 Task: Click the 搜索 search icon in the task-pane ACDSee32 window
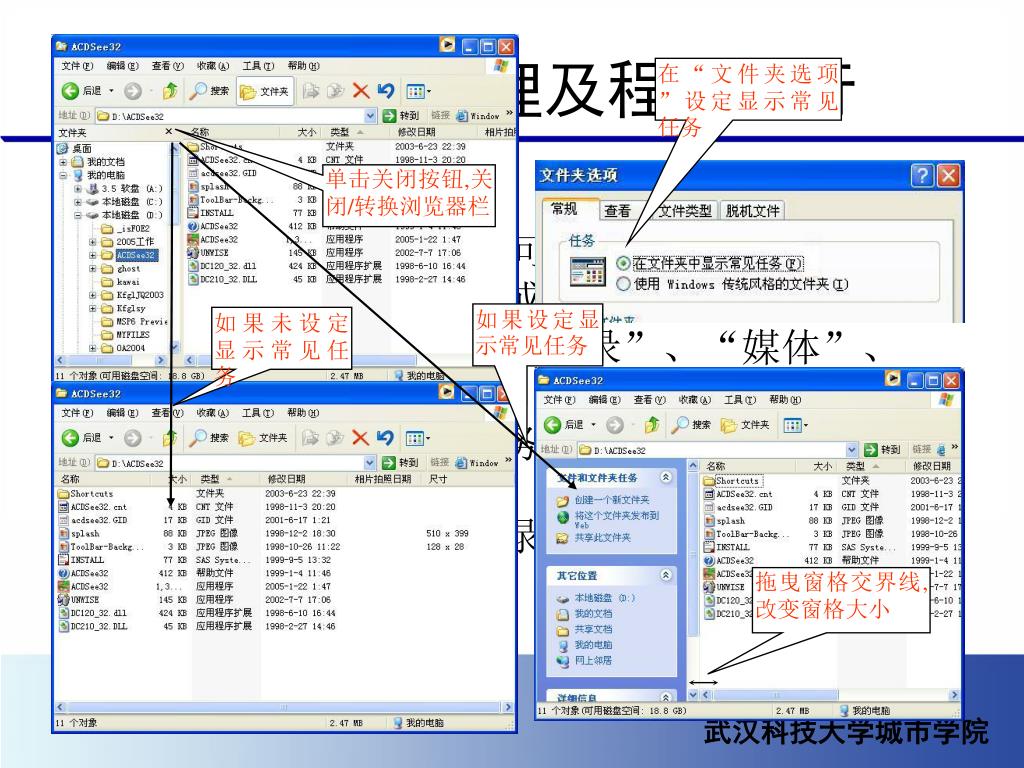(x=680, y=425)
